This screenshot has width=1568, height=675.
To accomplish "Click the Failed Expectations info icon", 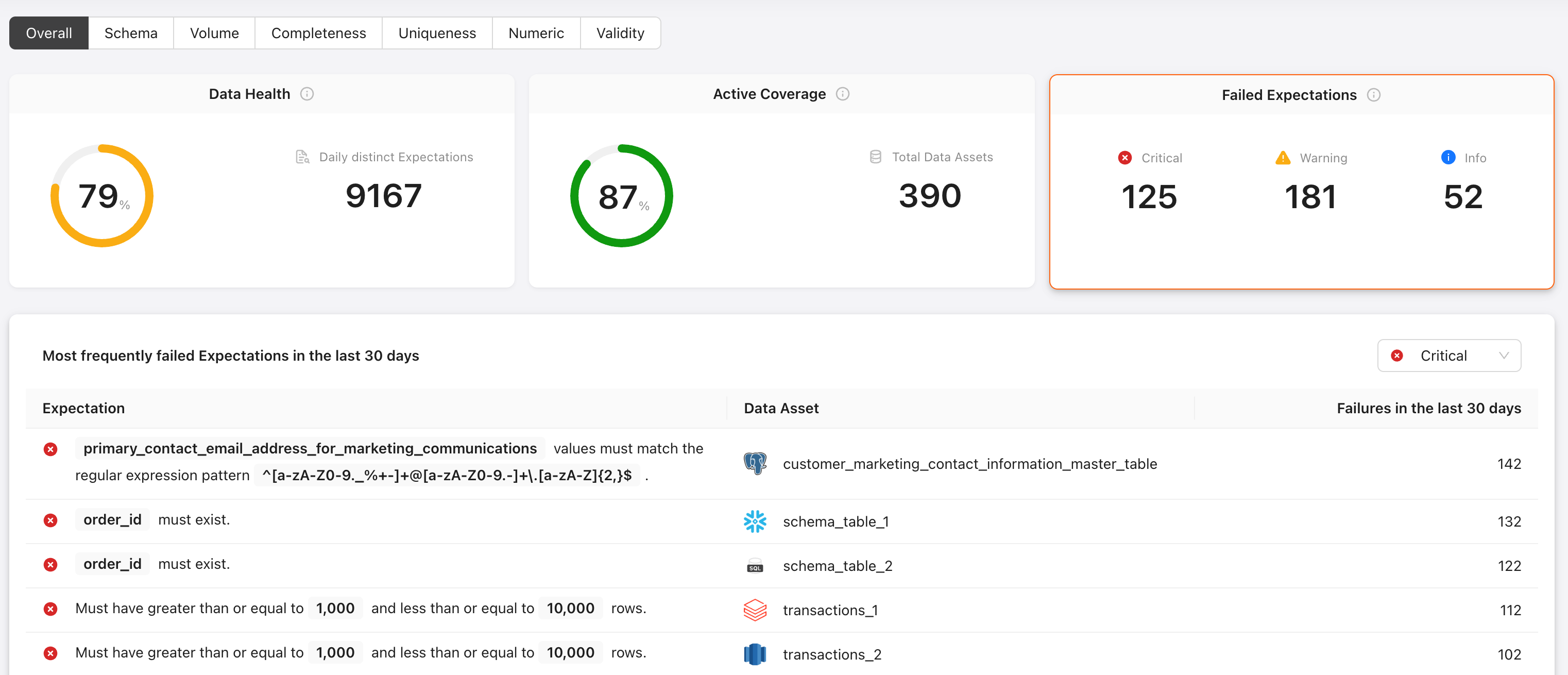I will click(1373, 95).
